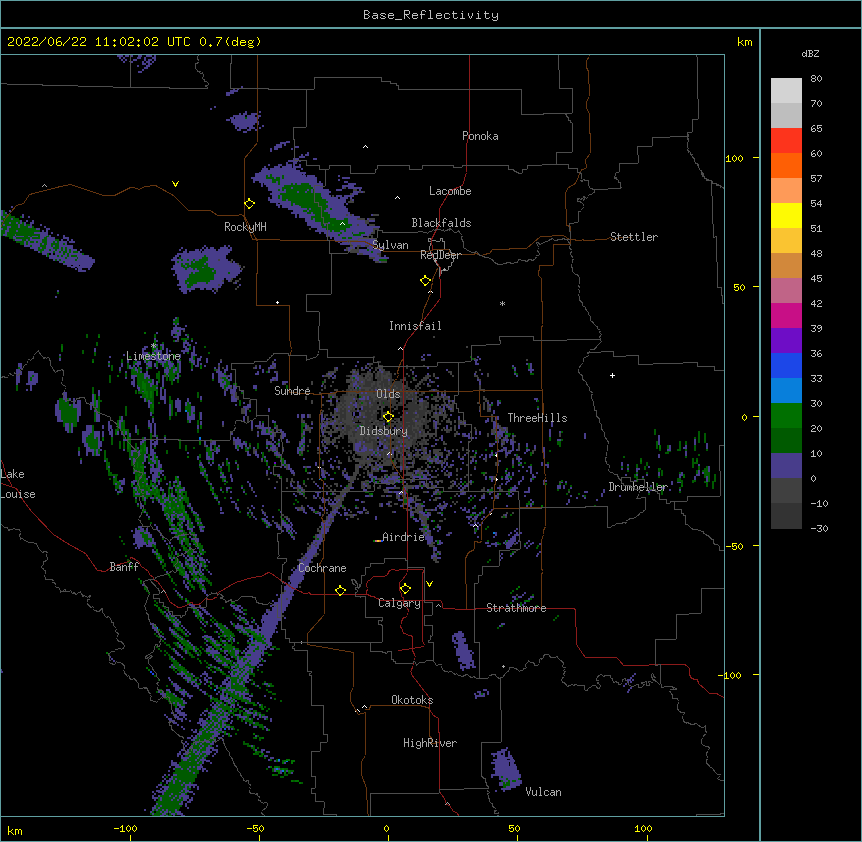Click the Olds label
Image resolution: width=862 pixels, height=842 pixels.
388,394
